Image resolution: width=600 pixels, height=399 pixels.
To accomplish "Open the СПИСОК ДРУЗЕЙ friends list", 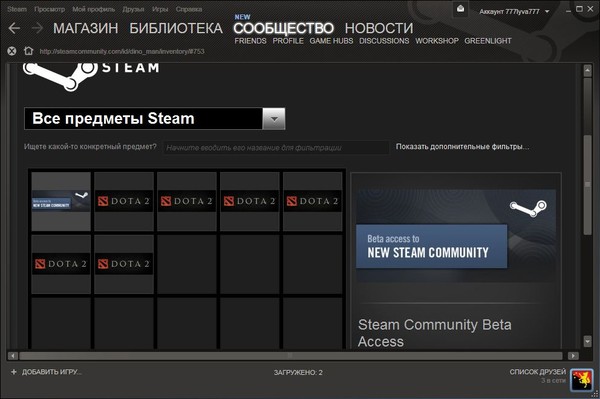I will 538,372.
